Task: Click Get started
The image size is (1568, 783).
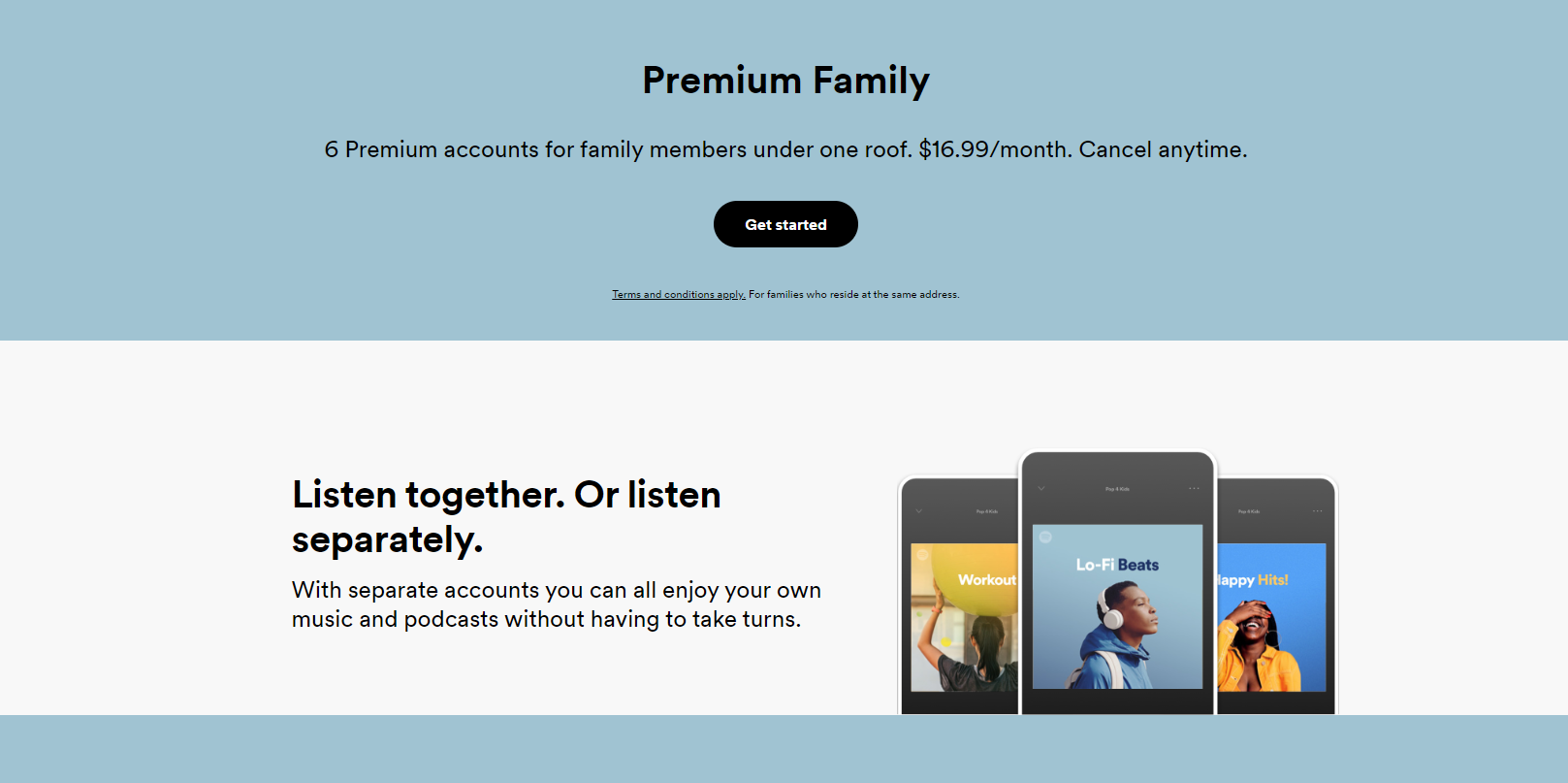Action: tap(785, 224)
